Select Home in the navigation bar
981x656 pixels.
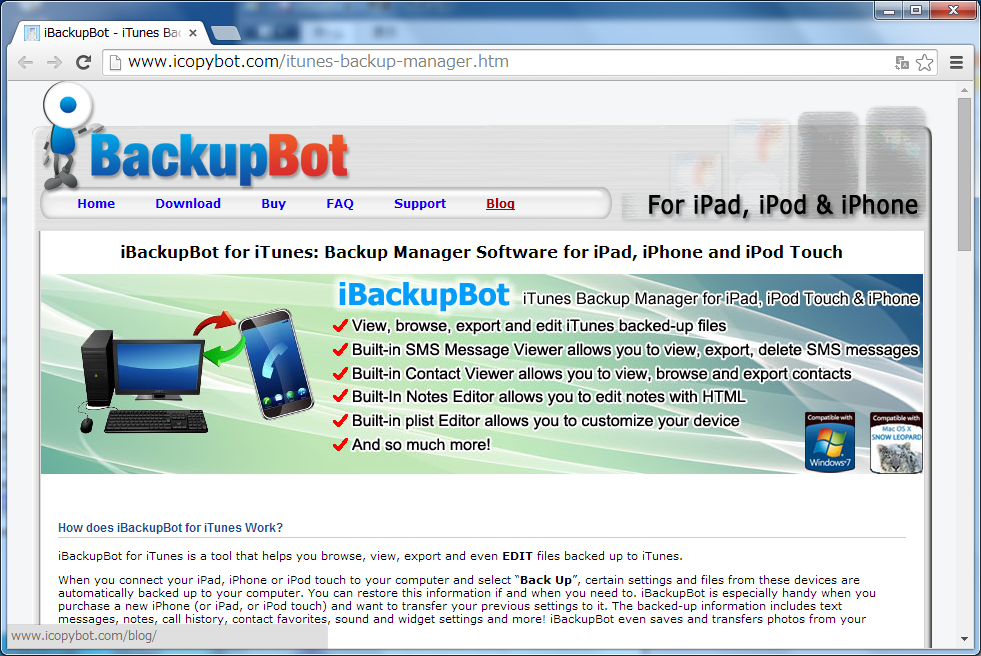click(x=96, y=203)
